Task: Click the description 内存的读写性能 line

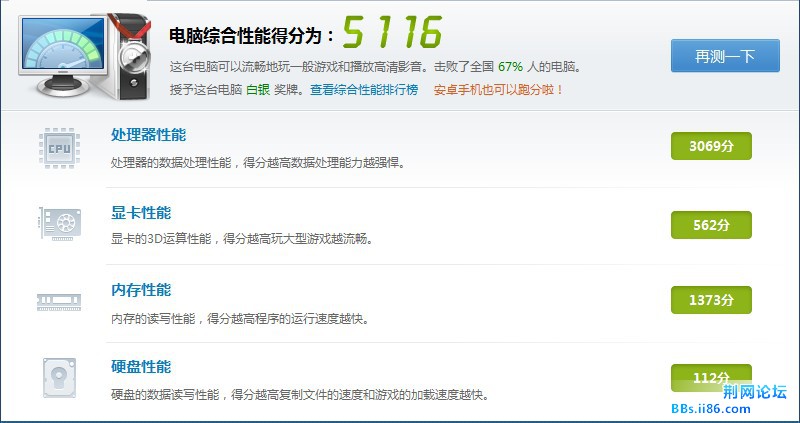Action: click(240, 319)
